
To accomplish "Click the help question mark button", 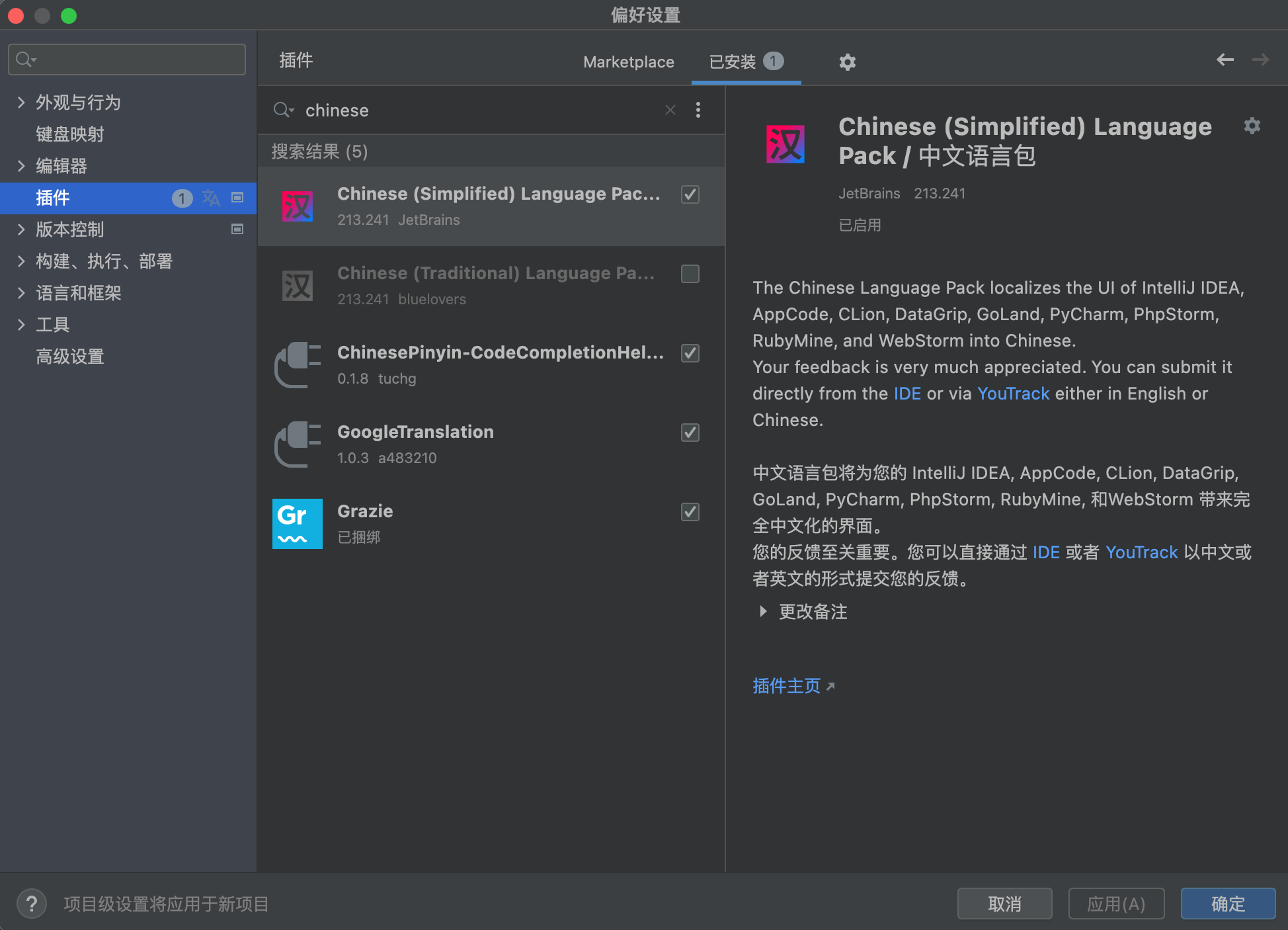I will coord(31,903).
